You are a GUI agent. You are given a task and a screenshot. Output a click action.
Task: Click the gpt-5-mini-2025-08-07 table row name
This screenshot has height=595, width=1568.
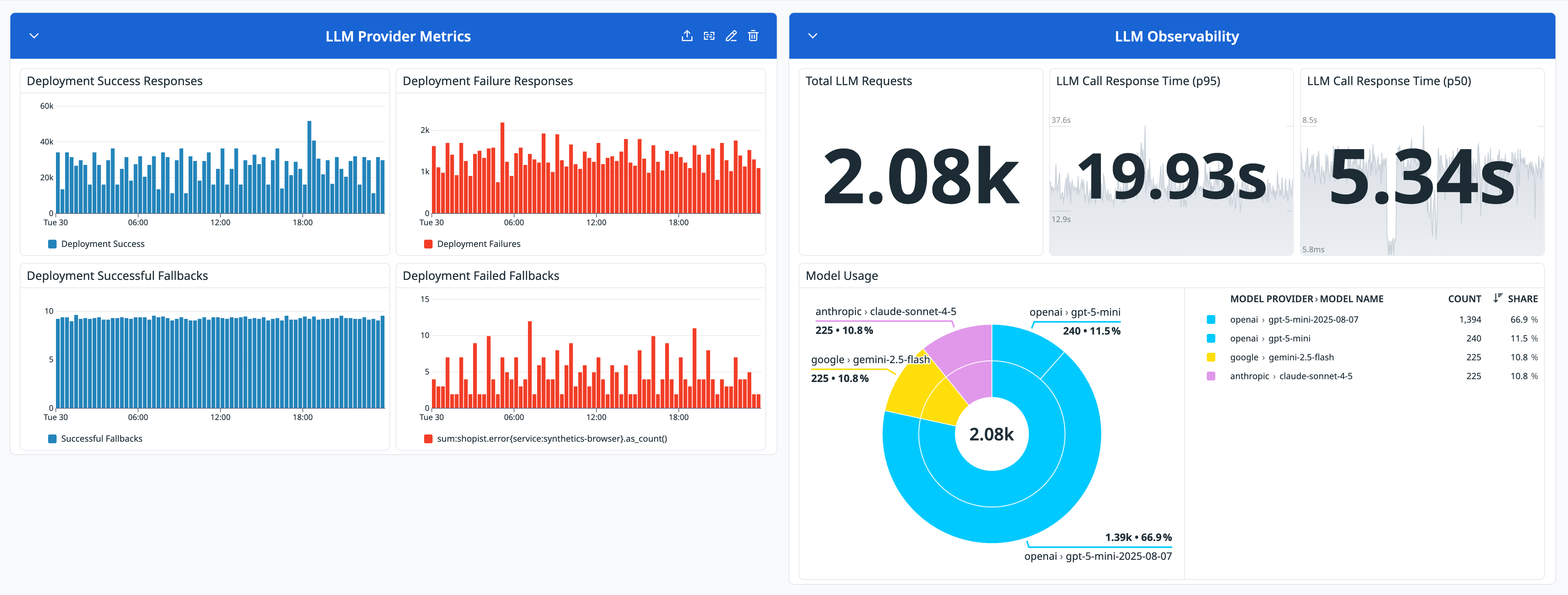[x=1294, y=319]
